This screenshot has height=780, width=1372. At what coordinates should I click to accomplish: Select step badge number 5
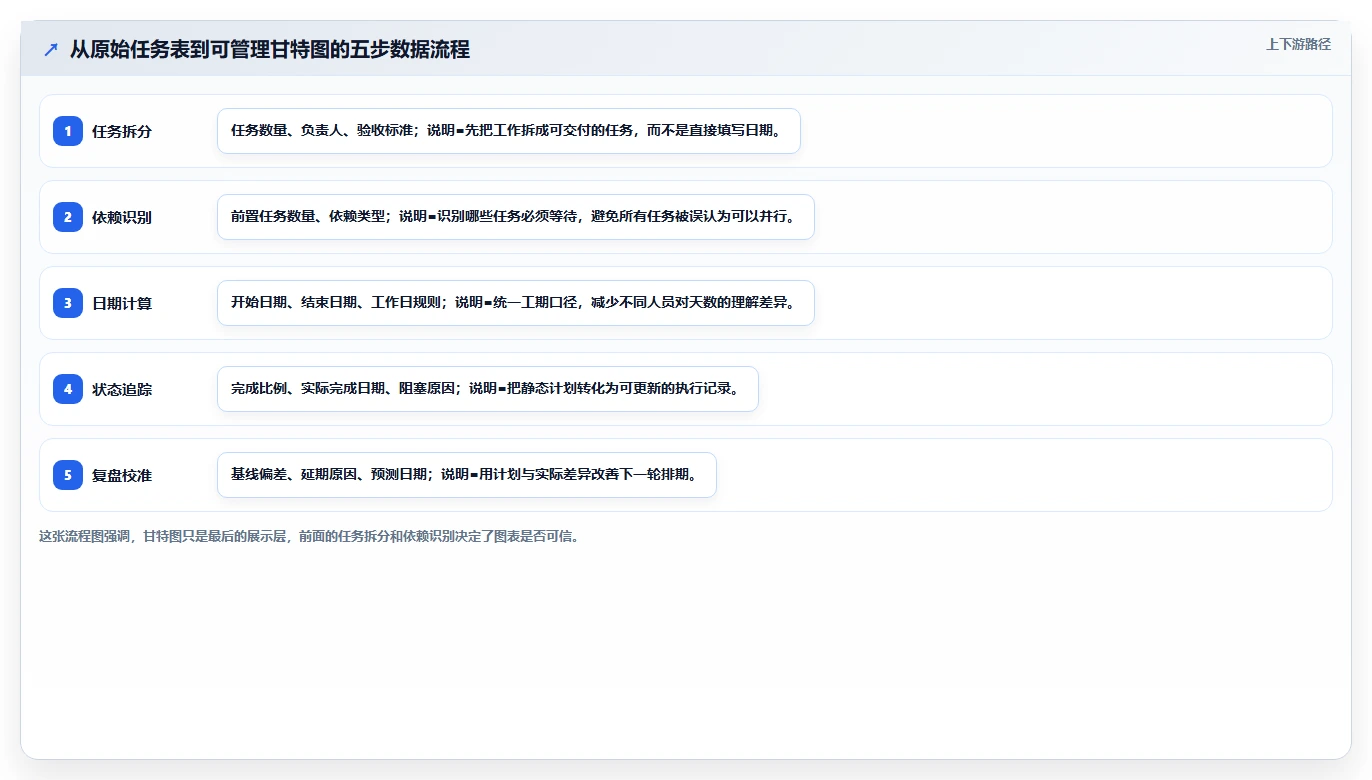pos(68,475)
